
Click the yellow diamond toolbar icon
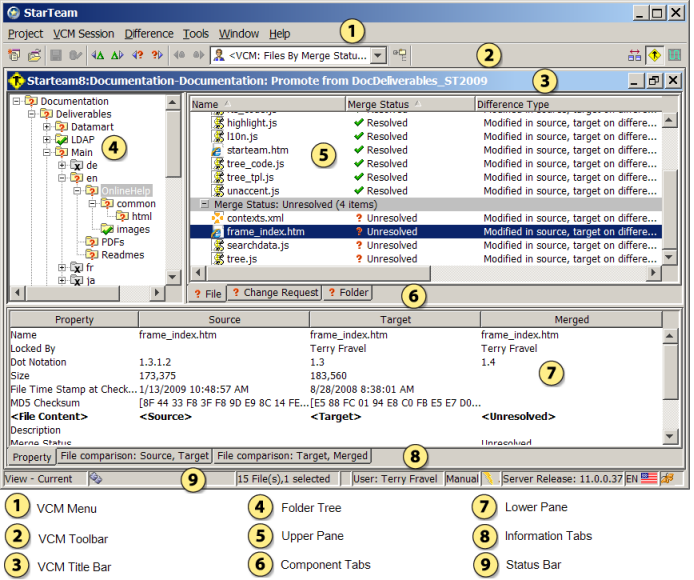pos(655,56)
